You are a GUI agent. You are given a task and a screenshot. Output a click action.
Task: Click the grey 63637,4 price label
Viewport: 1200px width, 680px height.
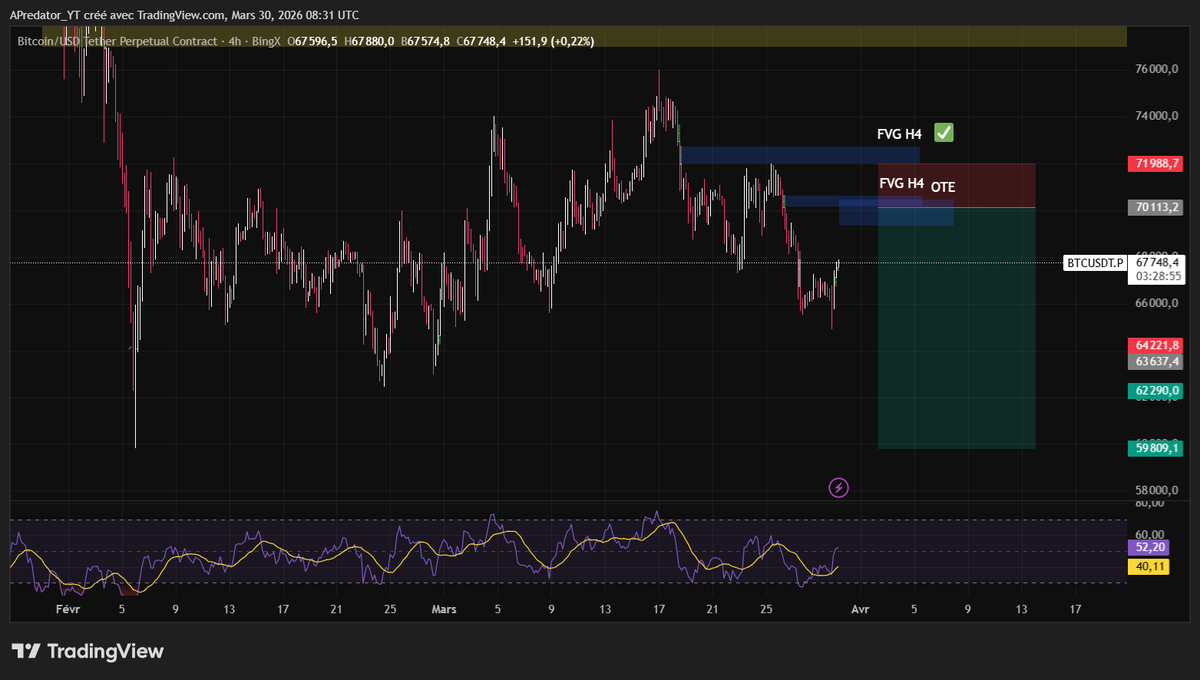point(1156,361)
